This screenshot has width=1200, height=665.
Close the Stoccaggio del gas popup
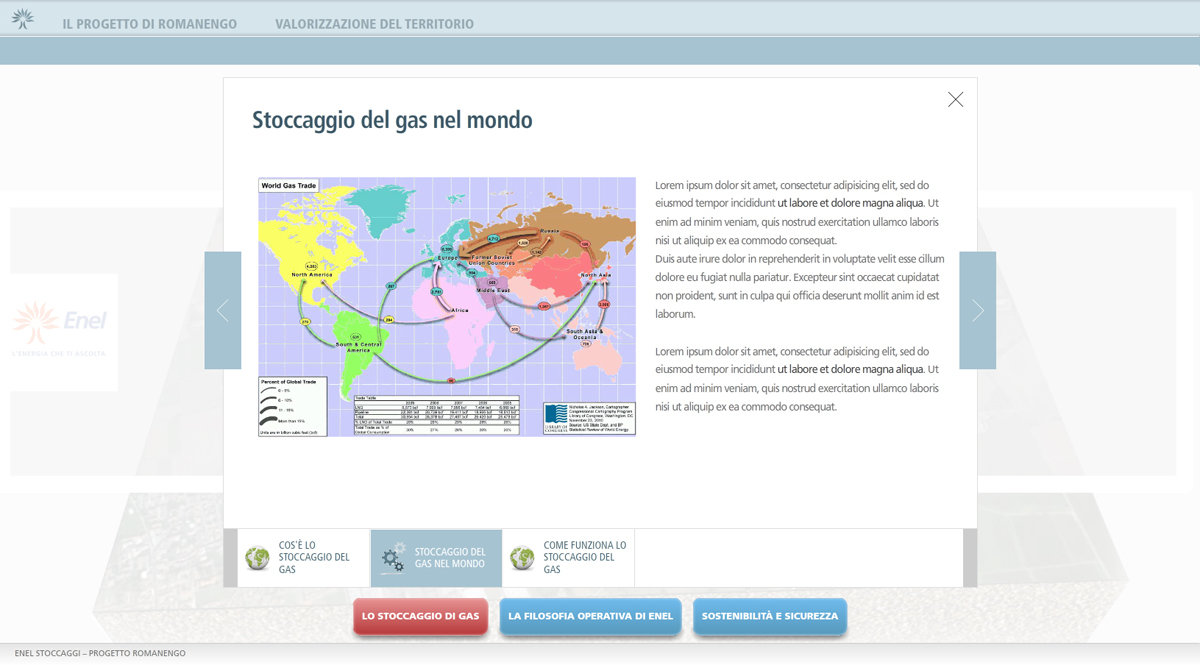(x=955, y=100)
